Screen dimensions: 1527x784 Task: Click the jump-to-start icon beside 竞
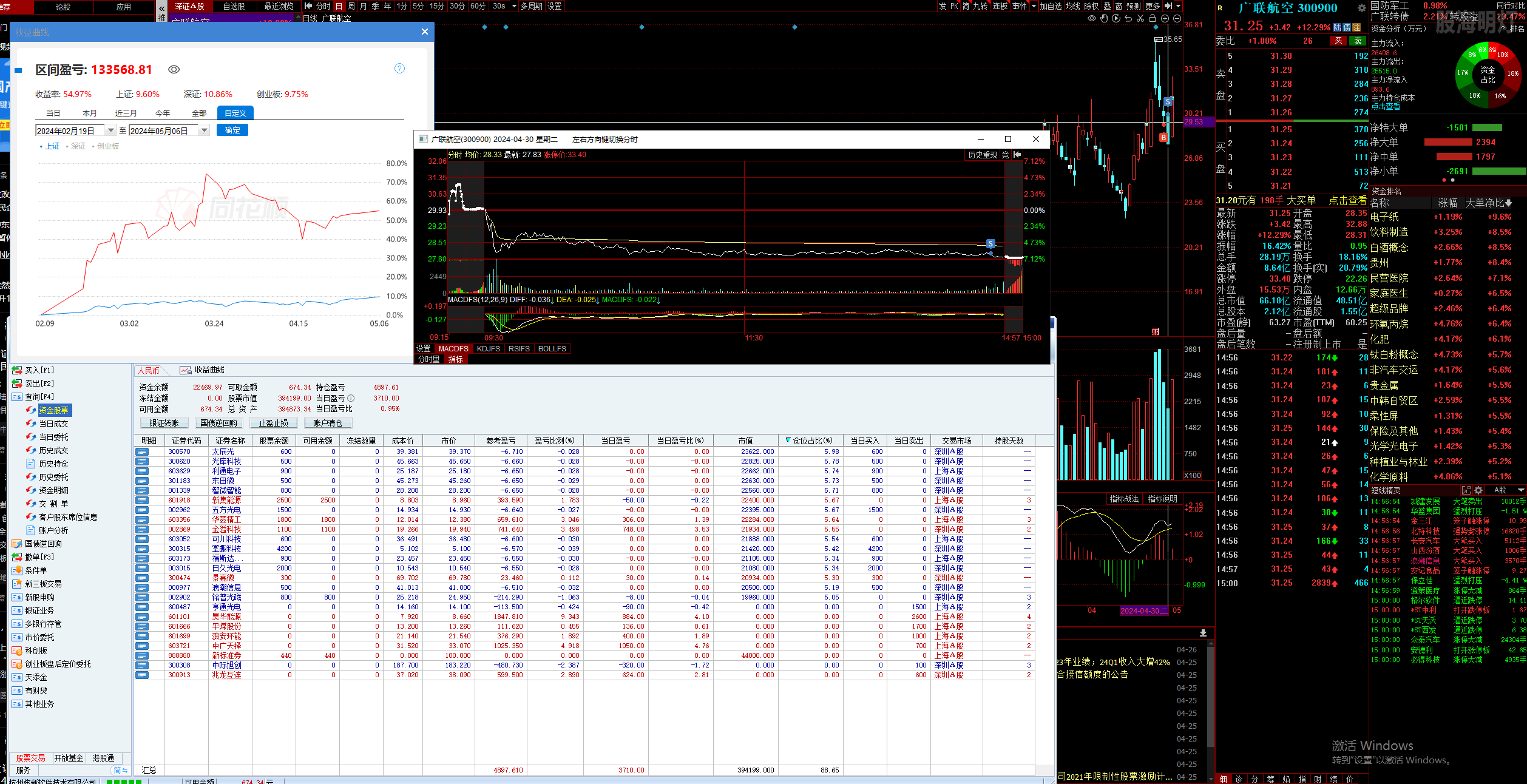pos(1017,155)
